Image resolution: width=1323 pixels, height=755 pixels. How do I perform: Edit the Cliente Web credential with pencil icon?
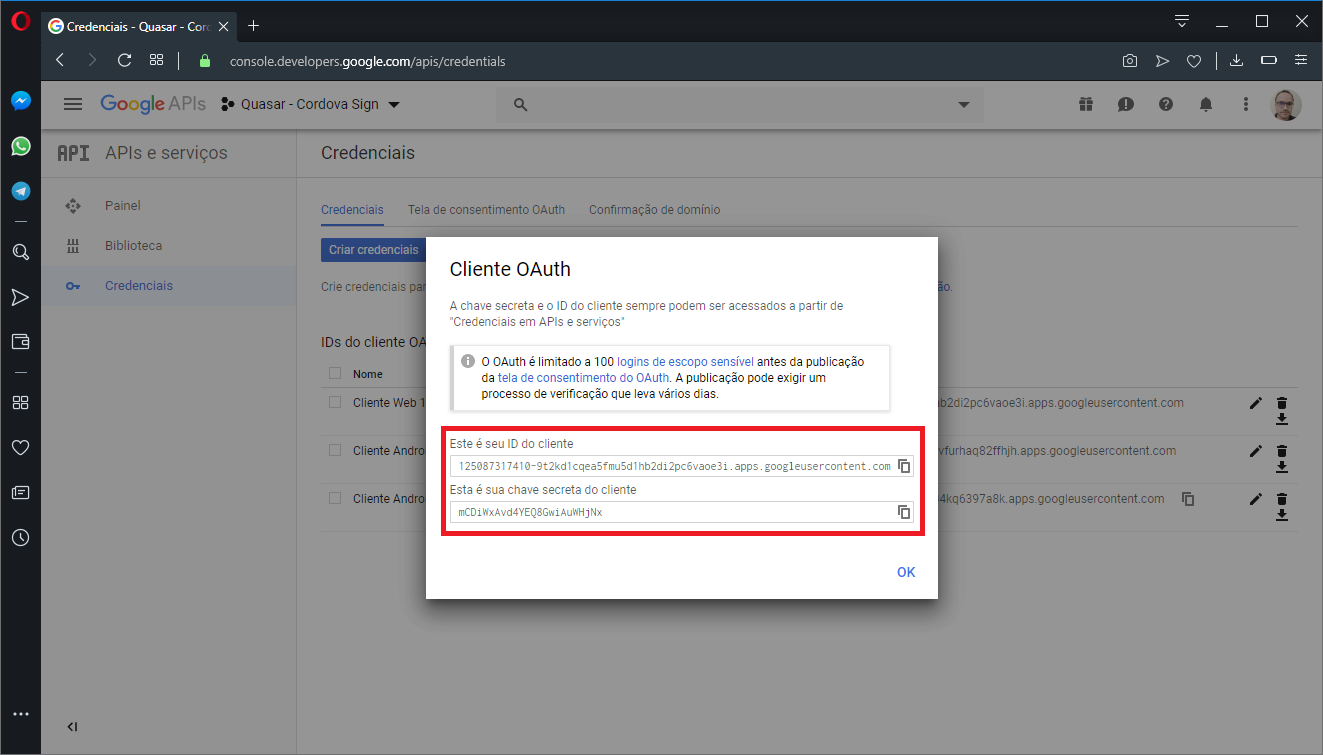pyautogui.click(x=1255, y=402)
